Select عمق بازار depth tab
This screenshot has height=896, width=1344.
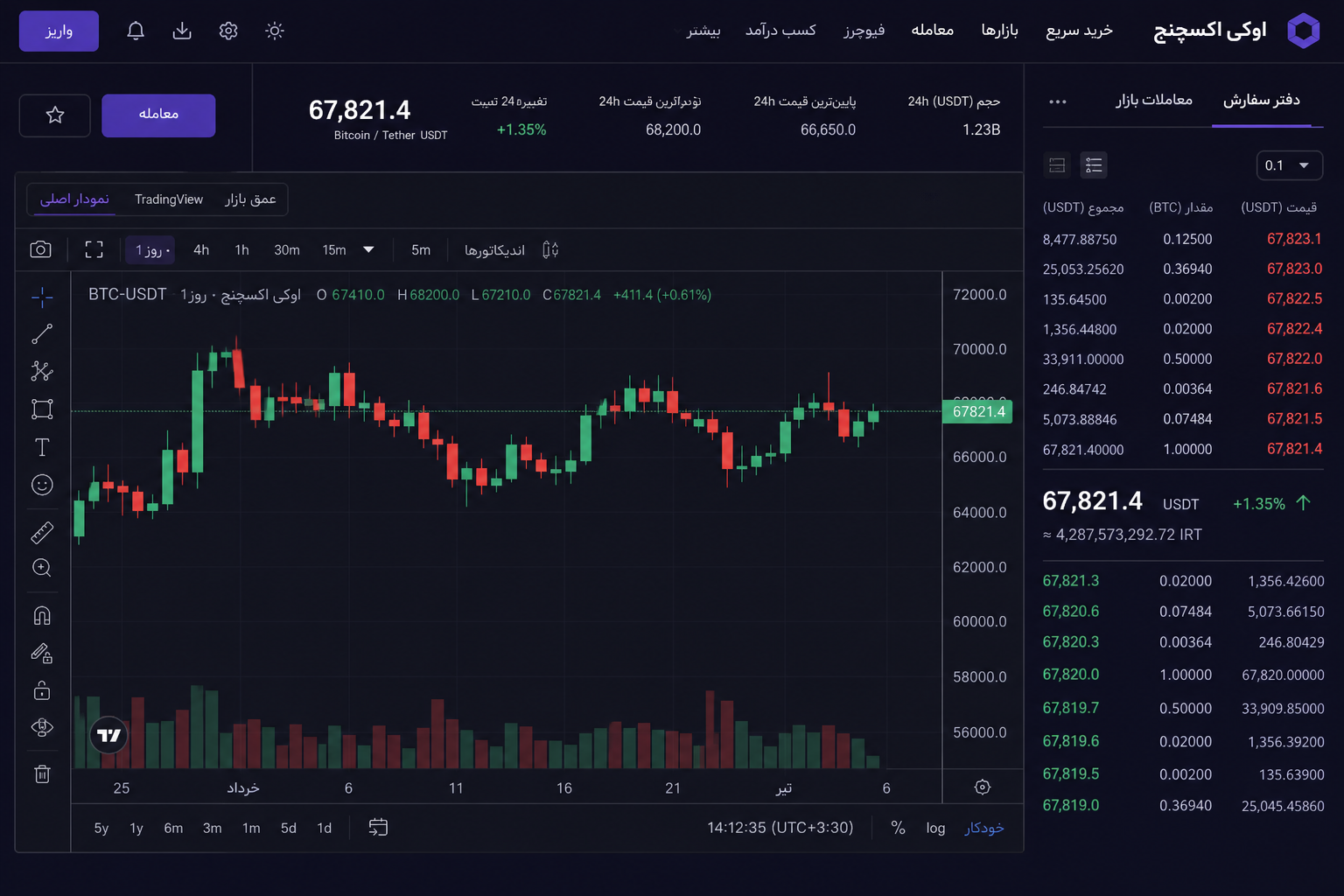[x=250, y=199]
